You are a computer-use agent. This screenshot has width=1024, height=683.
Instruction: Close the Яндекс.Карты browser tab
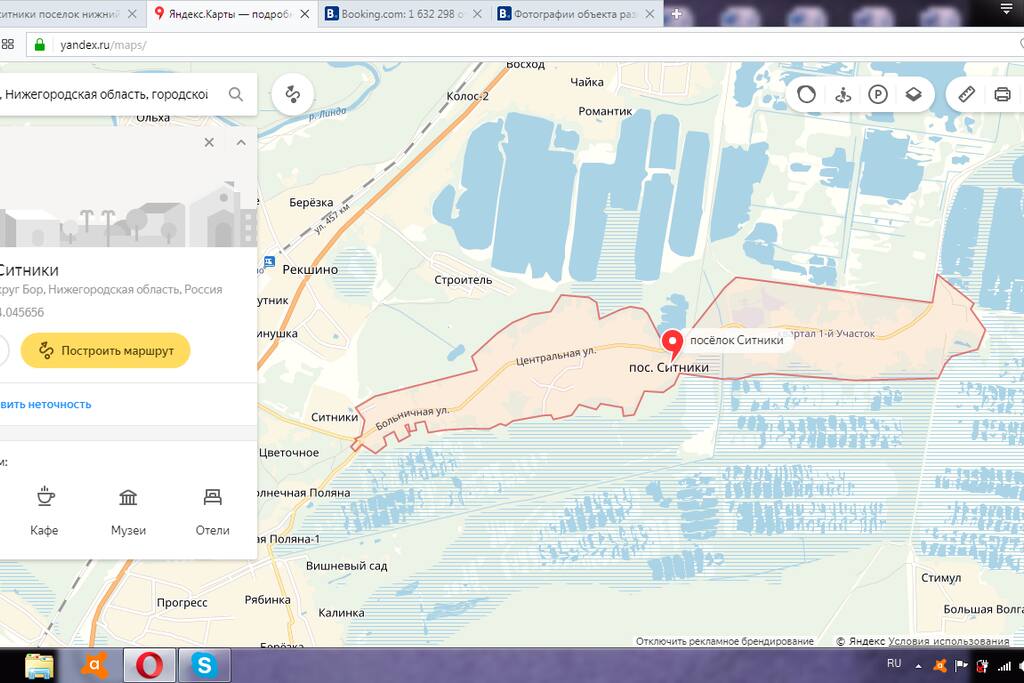(x=305, y=14)
